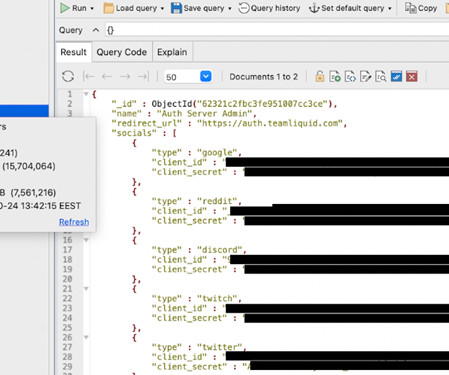449x375 pixels.
Task: Collapse the discord block at line 16
Action: tap(86, 240)
